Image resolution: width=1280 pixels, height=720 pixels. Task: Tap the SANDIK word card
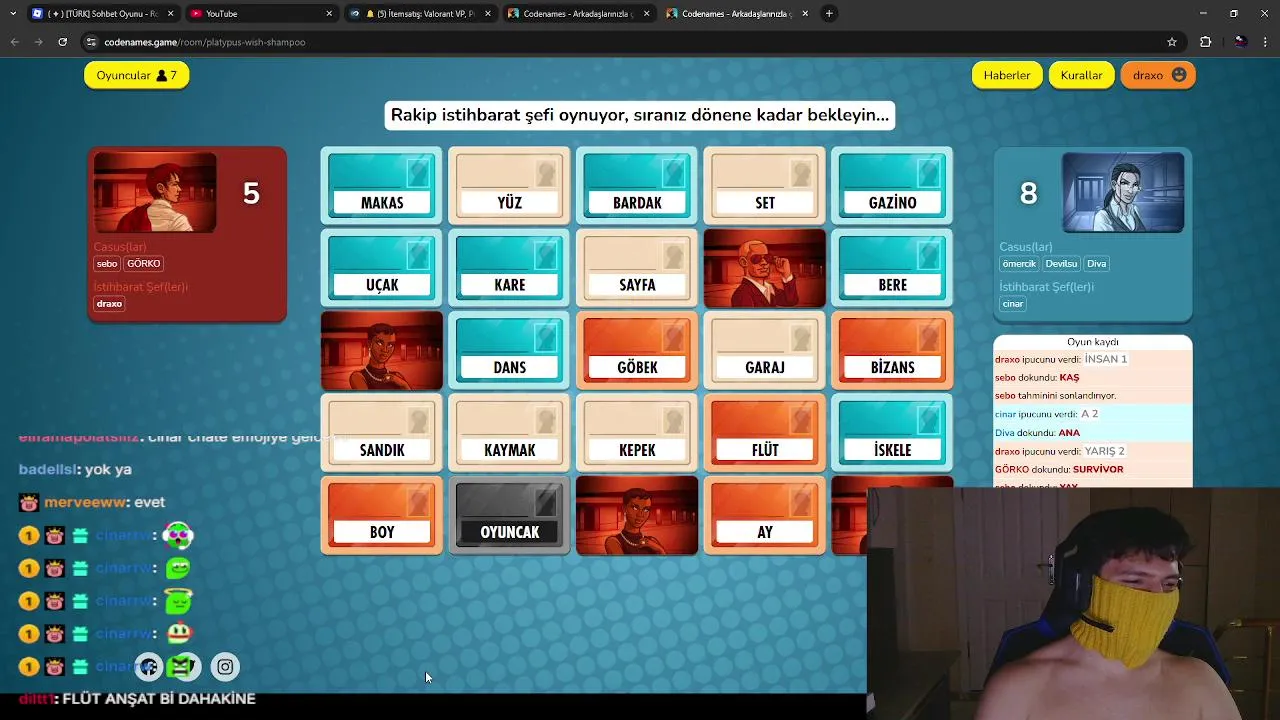(x=382, y=433)
